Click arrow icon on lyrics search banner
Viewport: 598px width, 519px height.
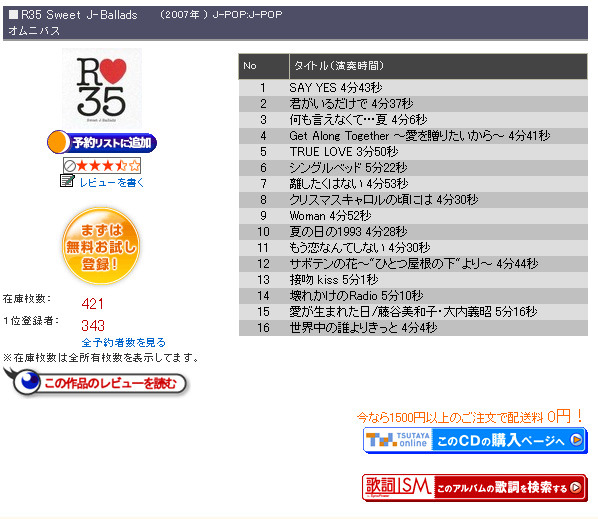(575, 487)
